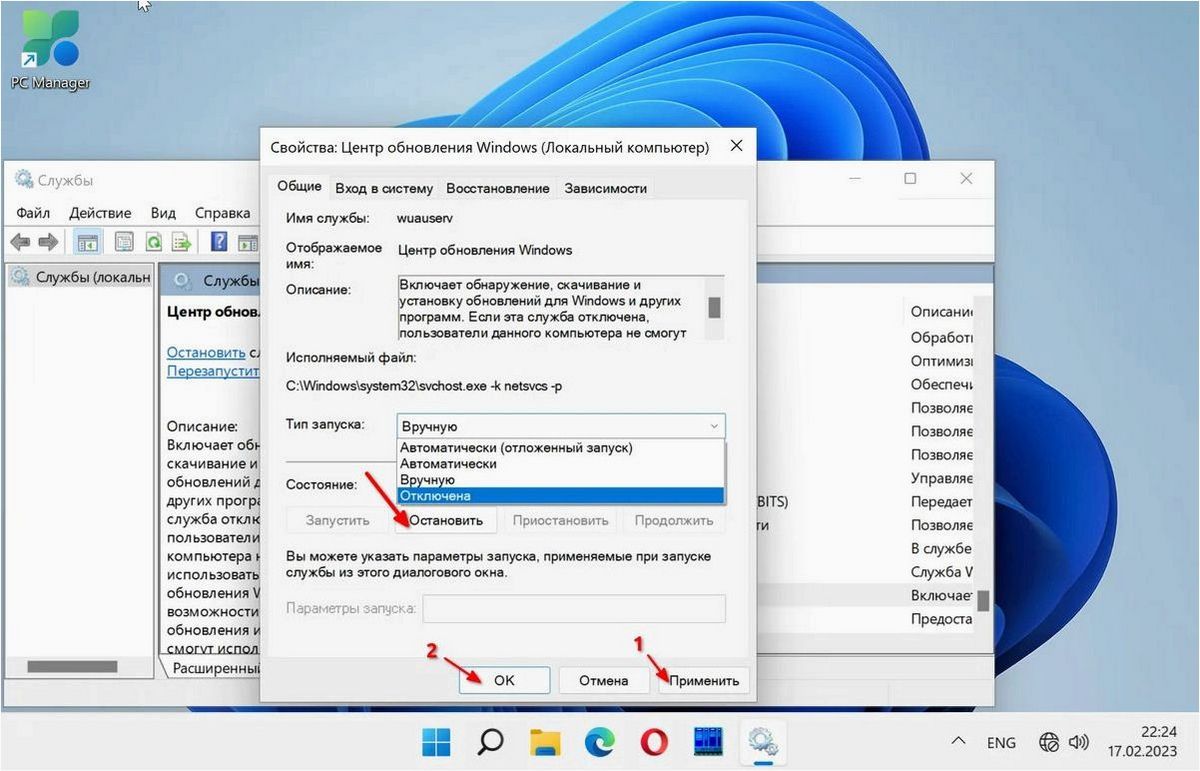1200x771 pixels.
Task: Click the green Refresh icon in toolbar
Action: [x=153, y=242]
